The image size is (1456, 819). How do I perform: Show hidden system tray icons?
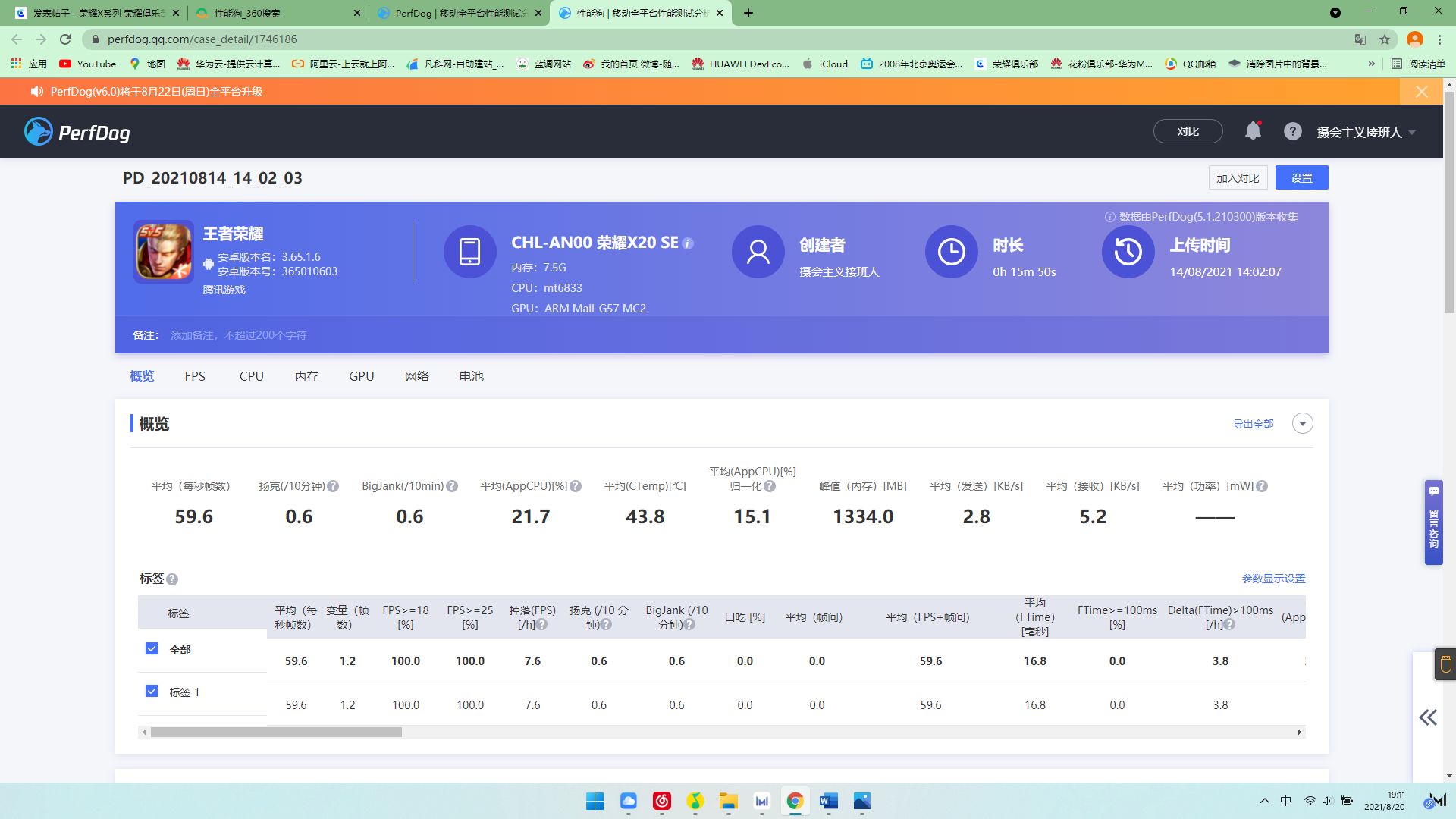coord(1264,801)
